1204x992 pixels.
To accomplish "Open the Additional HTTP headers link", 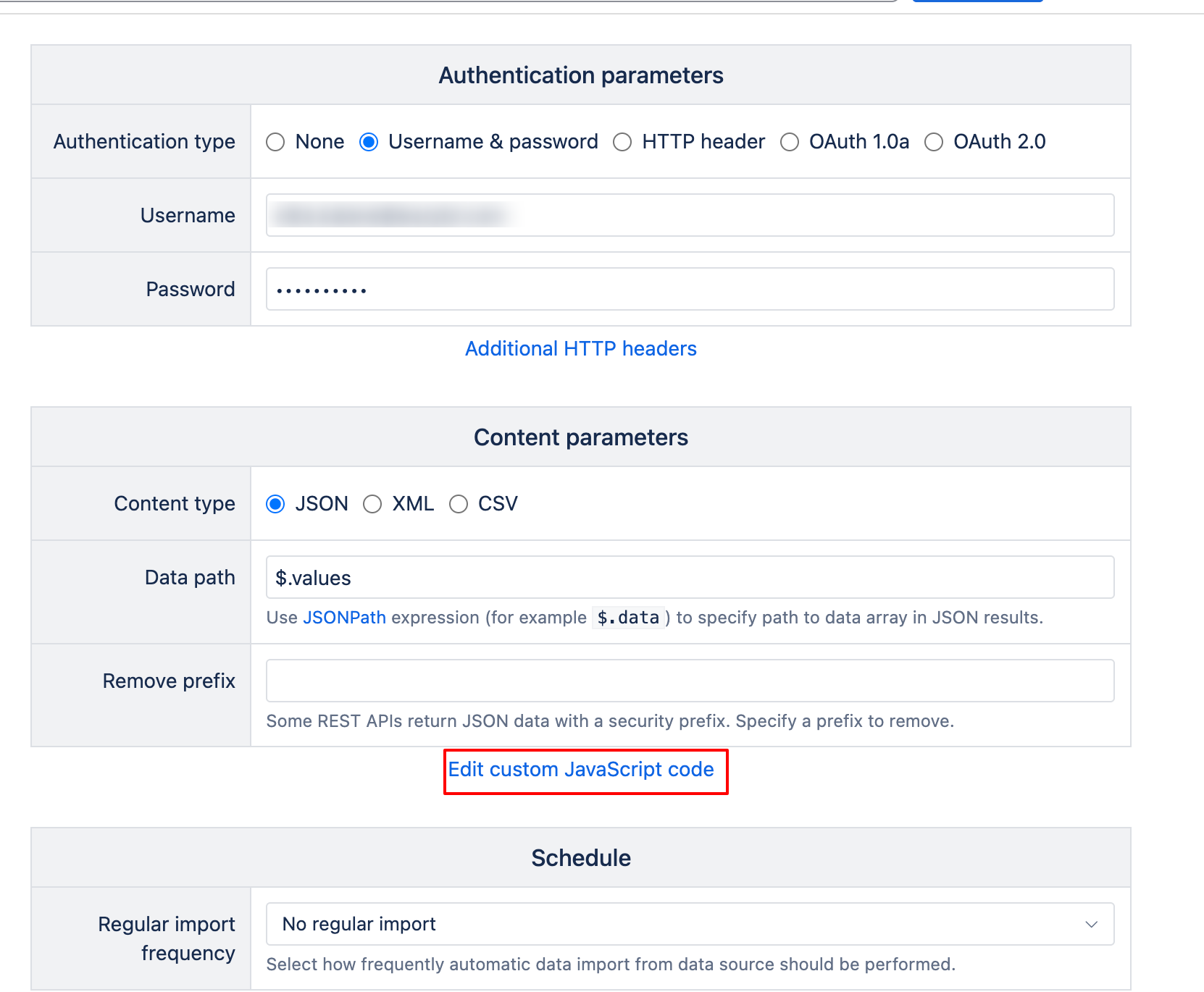I will pyautogui.click(x=580, y=348).
